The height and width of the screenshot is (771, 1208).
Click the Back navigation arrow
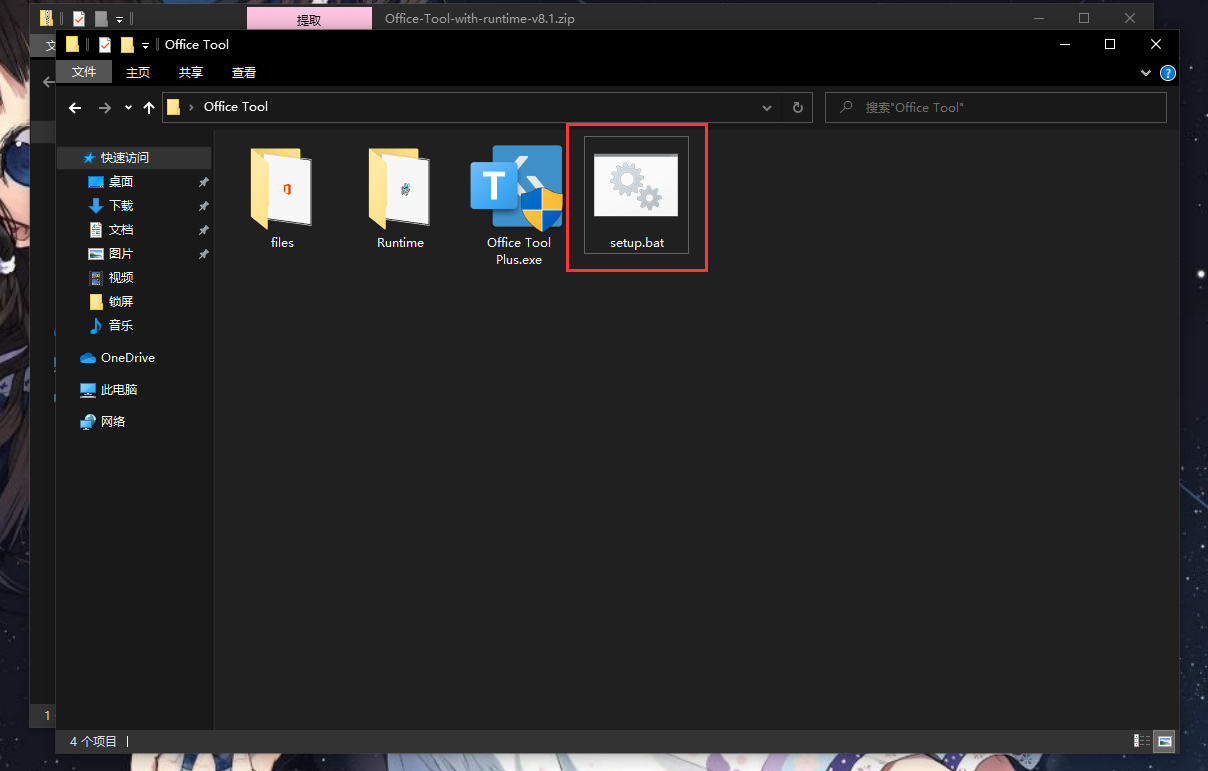point(75,108)
